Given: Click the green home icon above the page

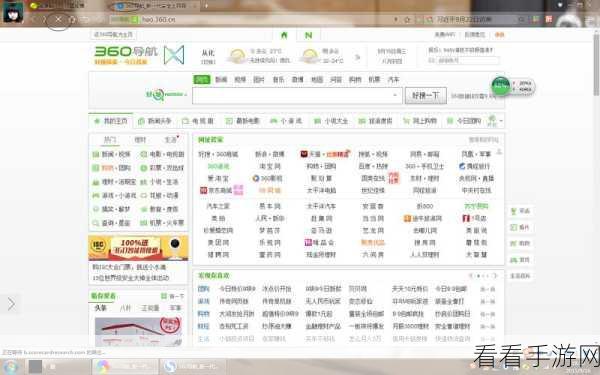Looking at the screenshot, I should pos(284,35).
